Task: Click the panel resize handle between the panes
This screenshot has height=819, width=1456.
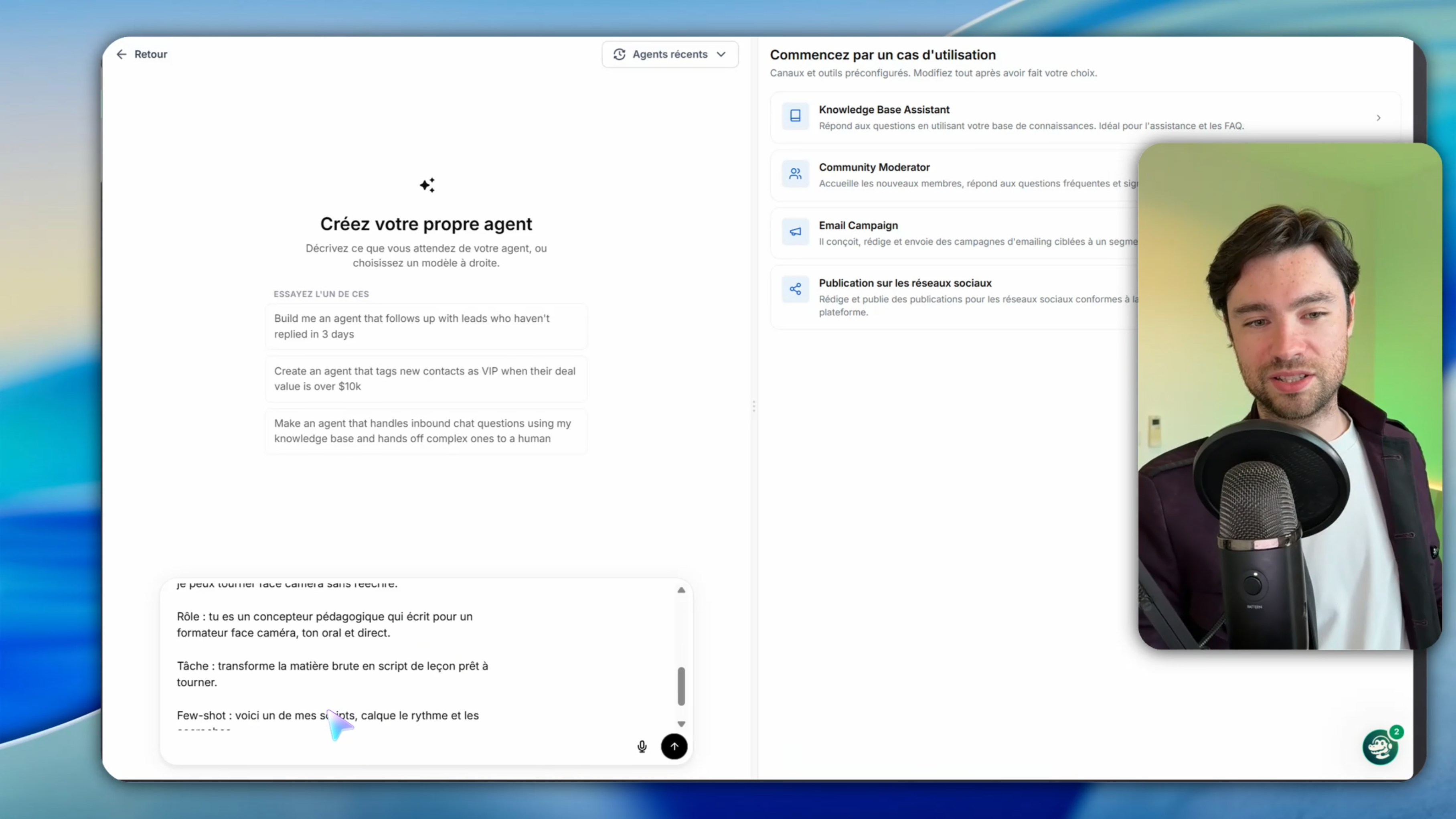Action: [754, 406]
